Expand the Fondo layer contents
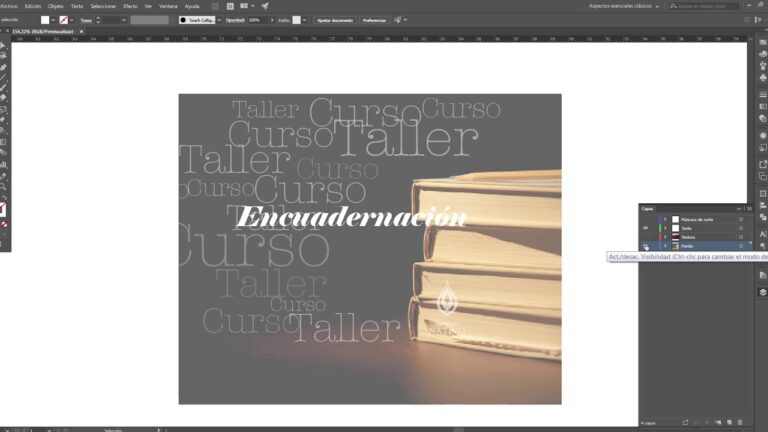768x432 pixels. click(665, 246)
